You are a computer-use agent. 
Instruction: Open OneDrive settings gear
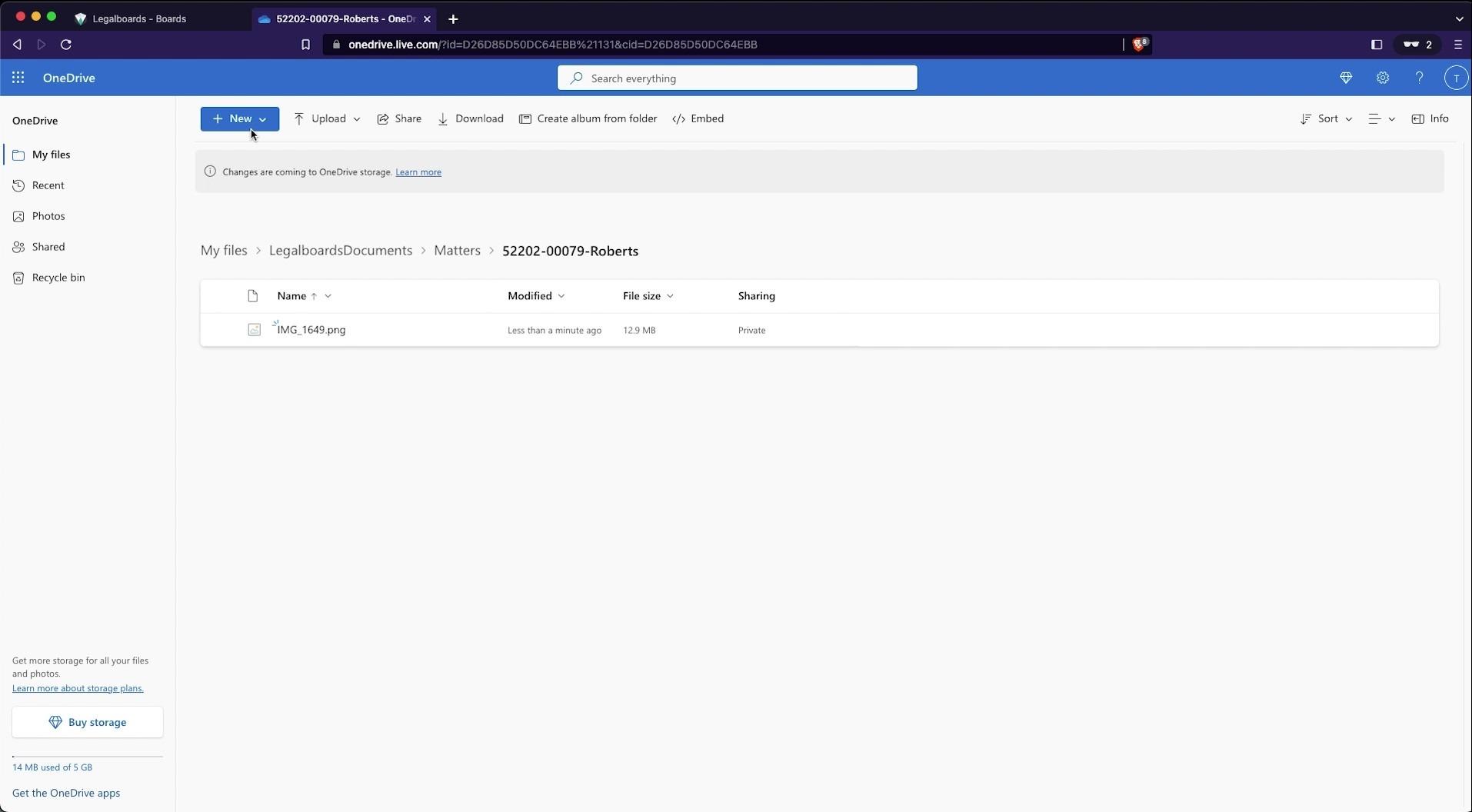tap(1382, 78)
